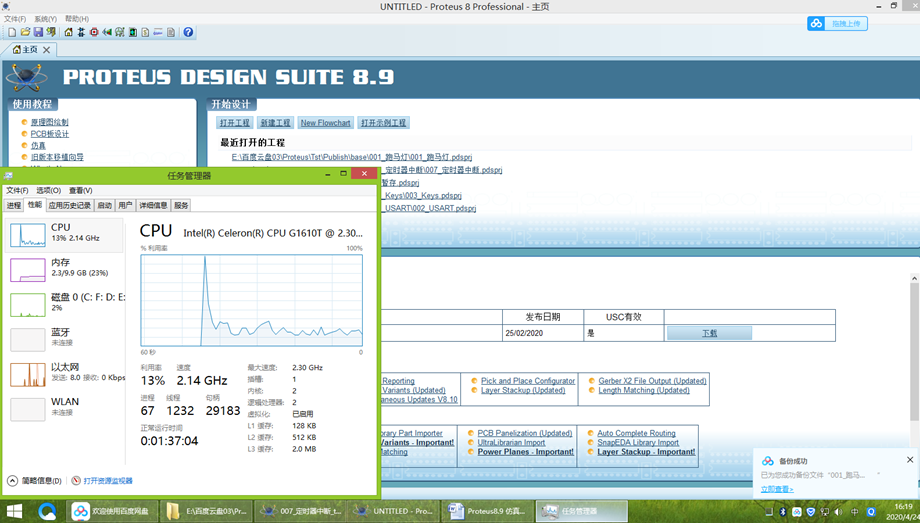Viewport: 920px width, 524px height.
Task: Open recent project 001_跑马灯.pdsprj
Action: click(x=352, y=157)
